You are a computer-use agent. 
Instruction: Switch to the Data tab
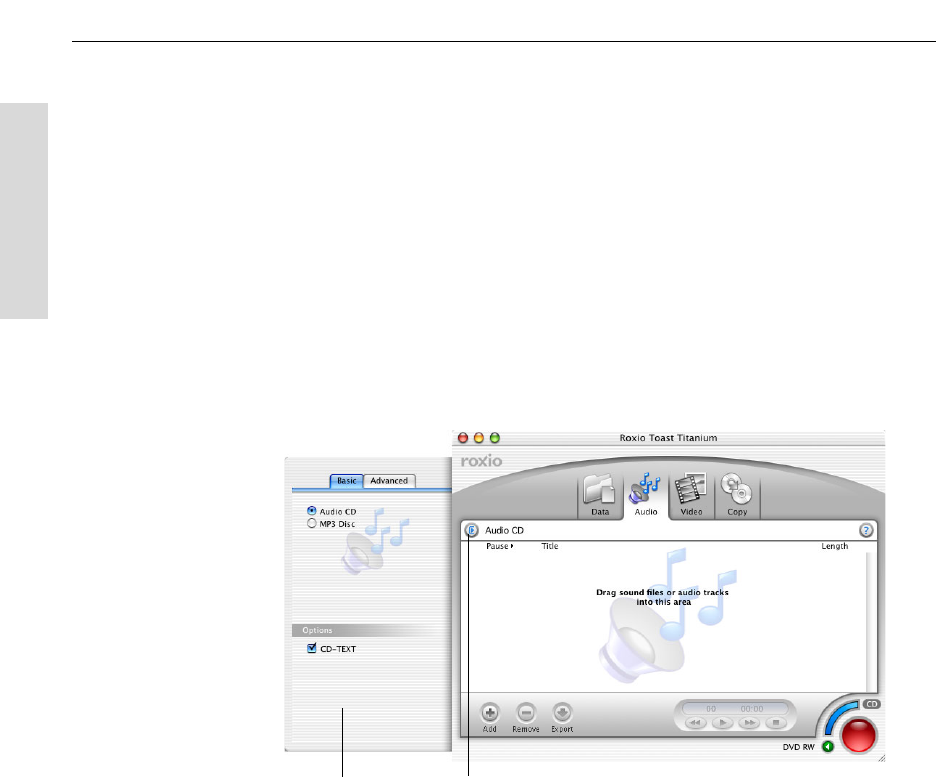tap(600, 495)
